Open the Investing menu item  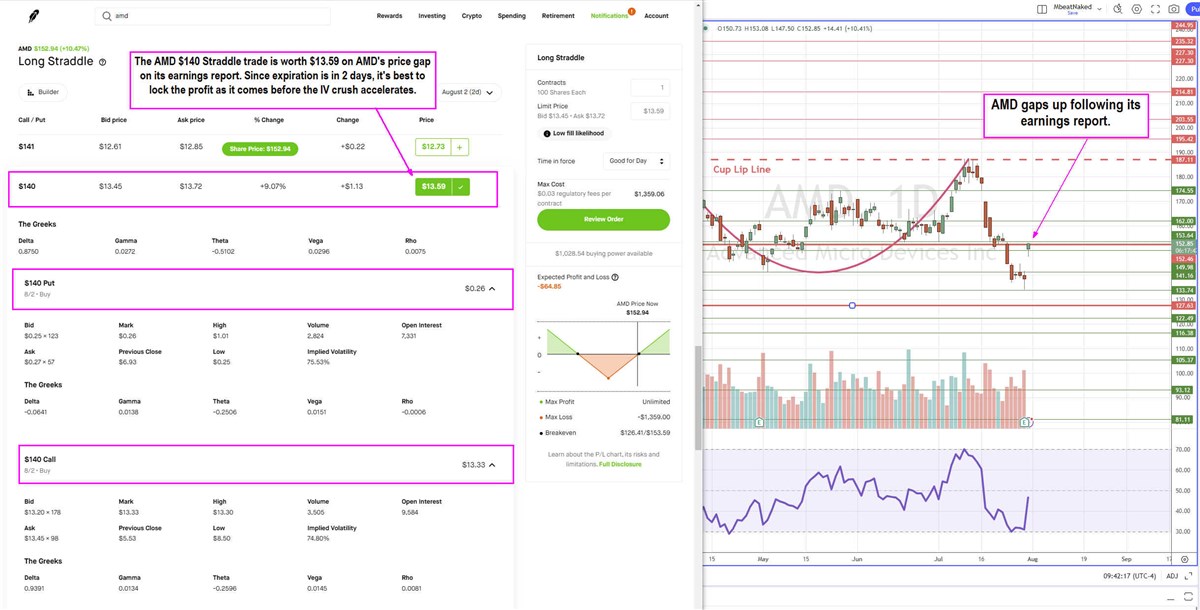tap(432, 16)
